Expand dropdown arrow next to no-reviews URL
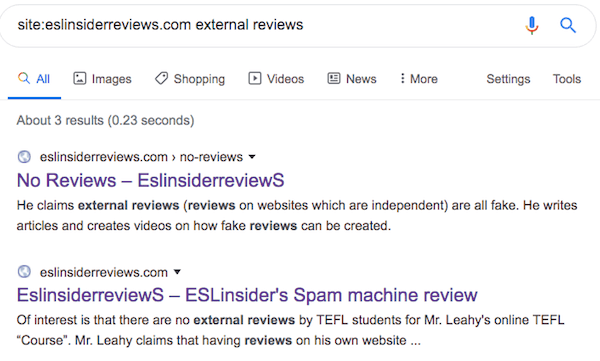This screenshot has width=600, height=361. point(252,157)
